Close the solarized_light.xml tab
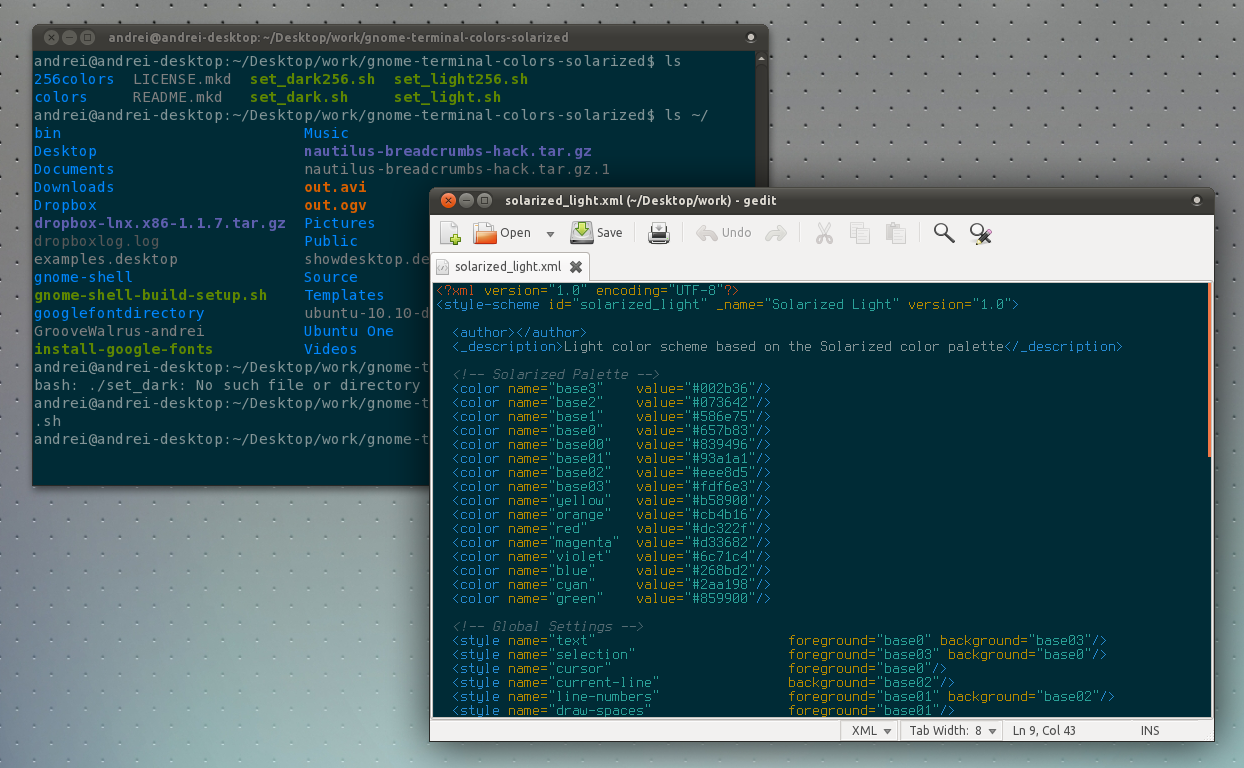The height and width of the screenshot is (768, 1244). tap(576, 267)
